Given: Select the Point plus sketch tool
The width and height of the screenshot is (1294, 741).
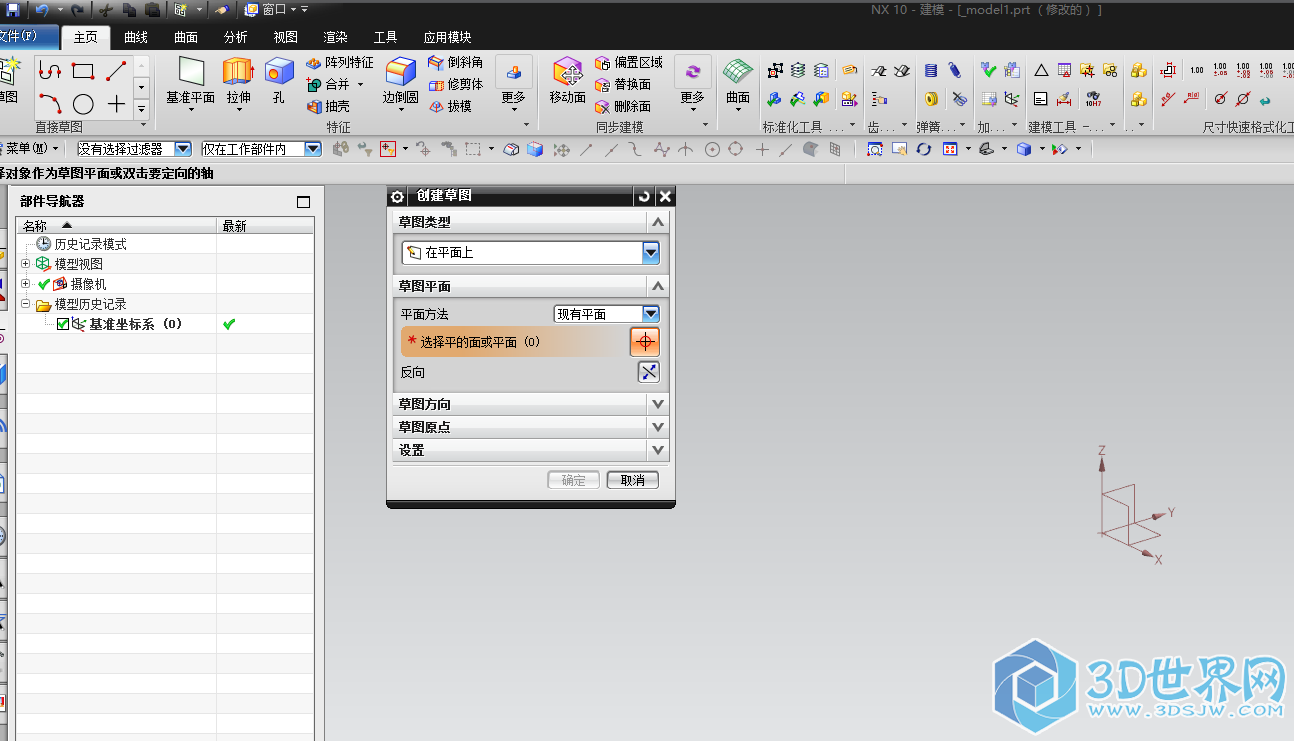Looking at the screenshot, I should (x=116, y=104).
